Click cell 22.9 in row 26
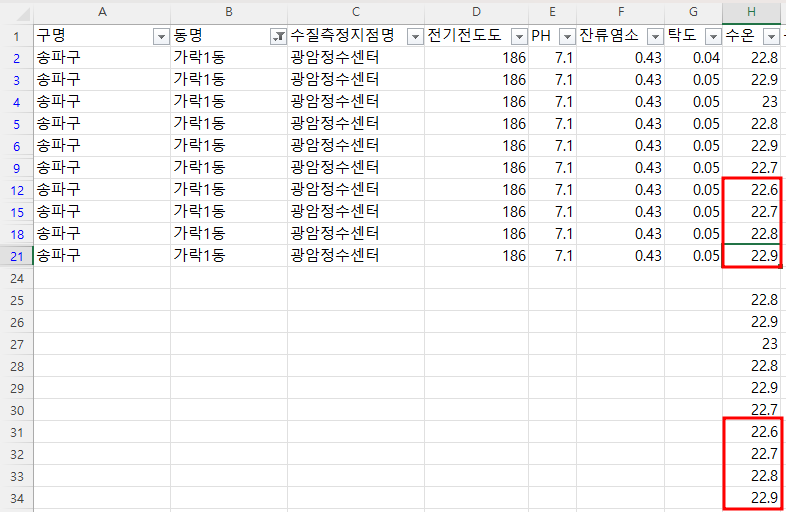786x512 pixels. pos(764,322)
